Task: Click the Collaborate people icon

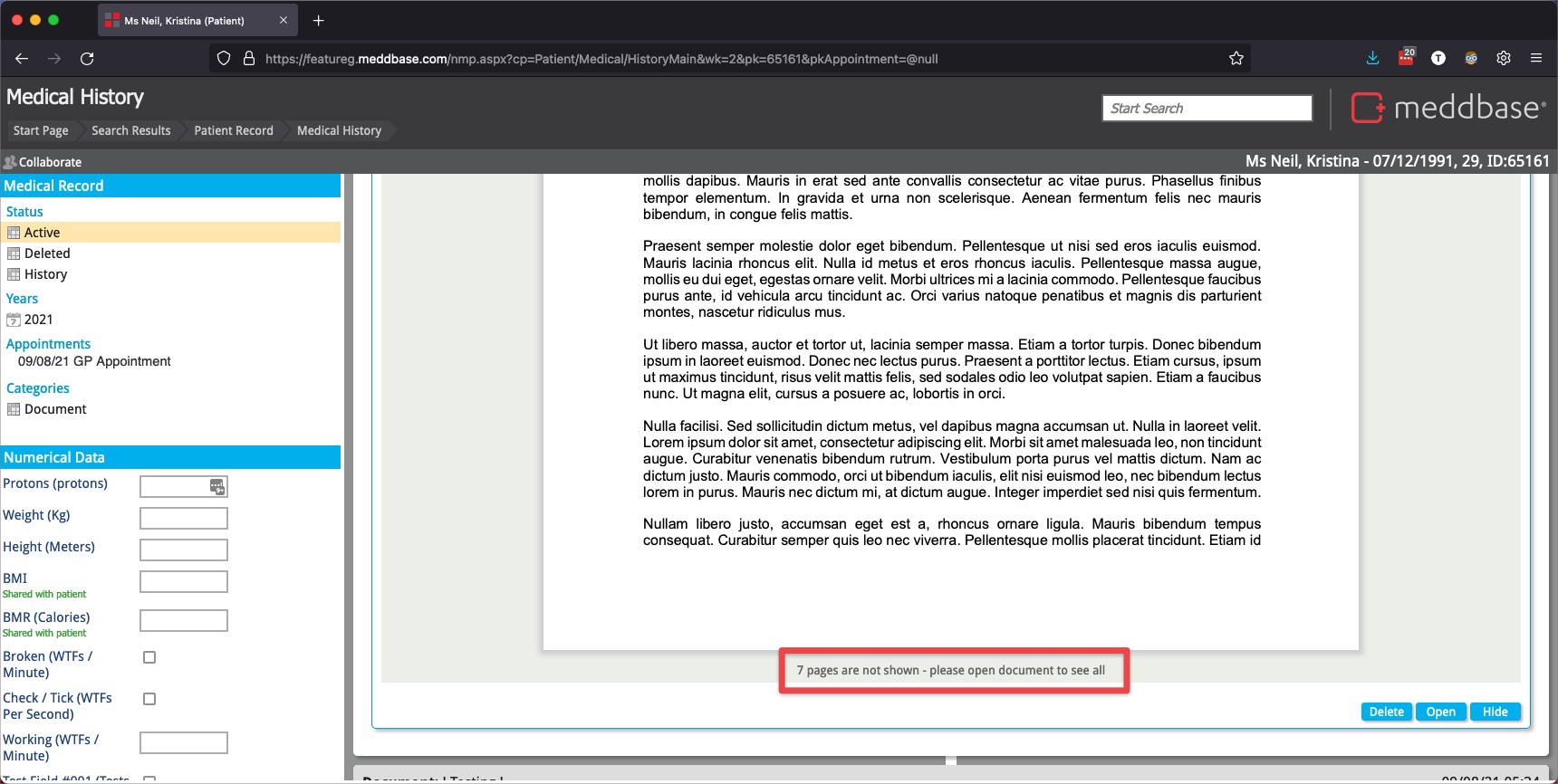Action: pyautogui.click(x=10, y=162)
